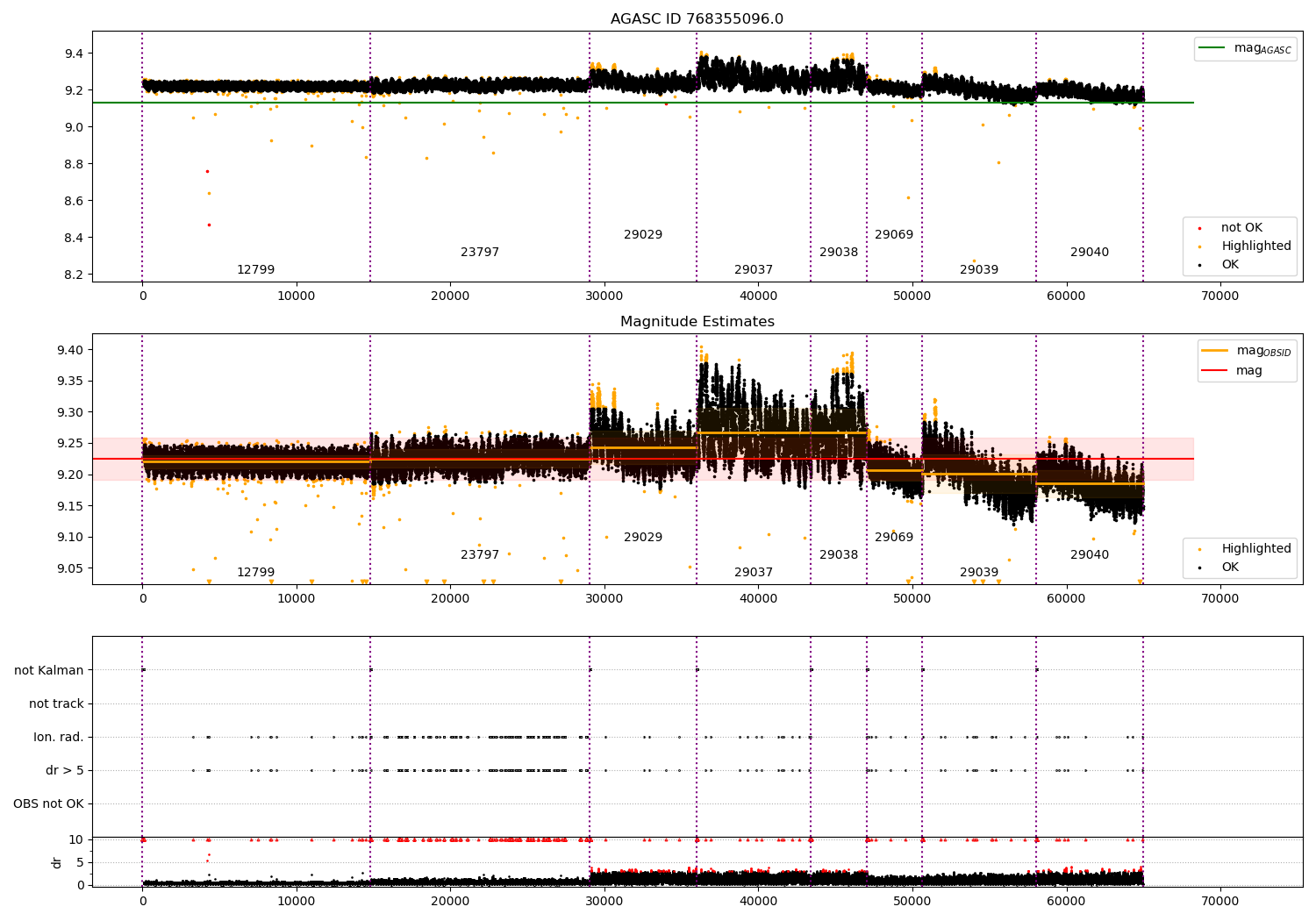The height and width of the screenshot is (921, 1316).
Task: Click the "not Kalman" row label
Action: click(x=49, y=670)
